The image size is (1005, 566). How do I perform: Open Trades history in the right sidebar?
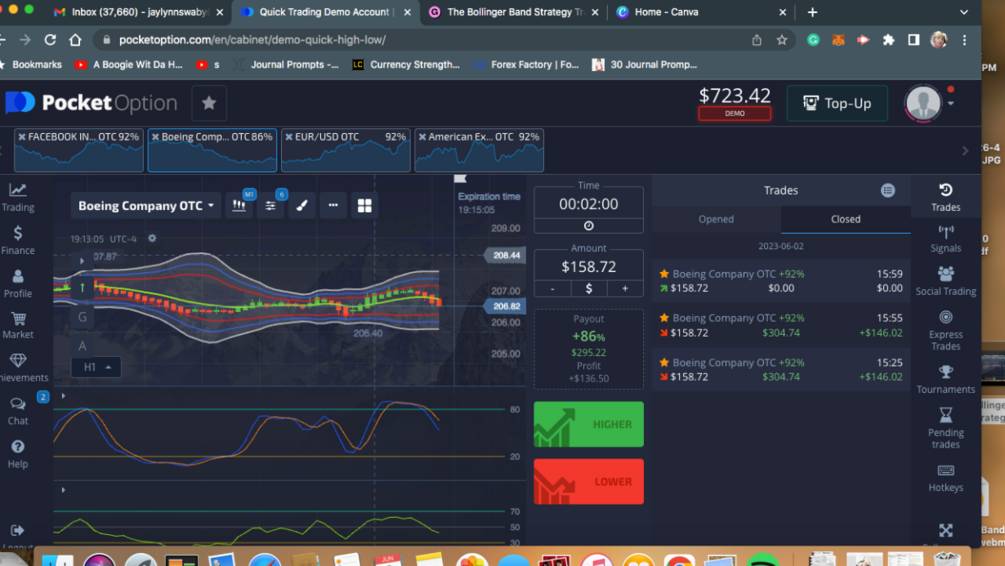point(945,197)
